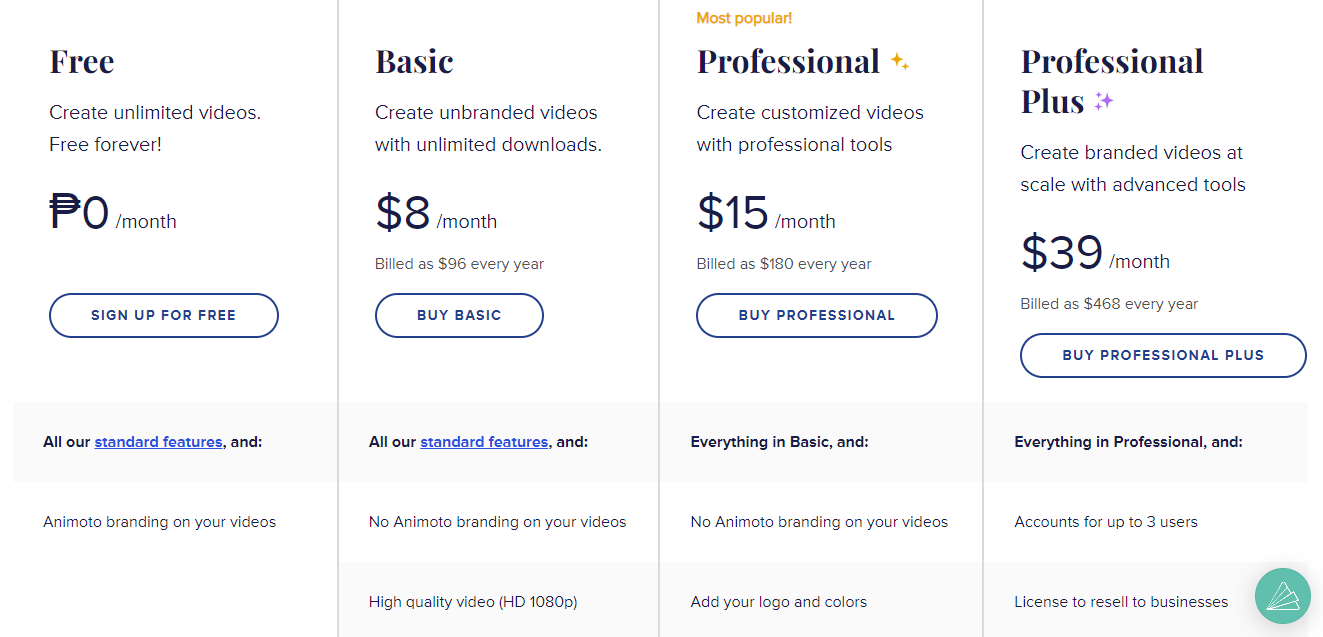This screenshot has height=637, width=1323.
Task: Click the Free plan heading
Action: (x=82, y=62)
